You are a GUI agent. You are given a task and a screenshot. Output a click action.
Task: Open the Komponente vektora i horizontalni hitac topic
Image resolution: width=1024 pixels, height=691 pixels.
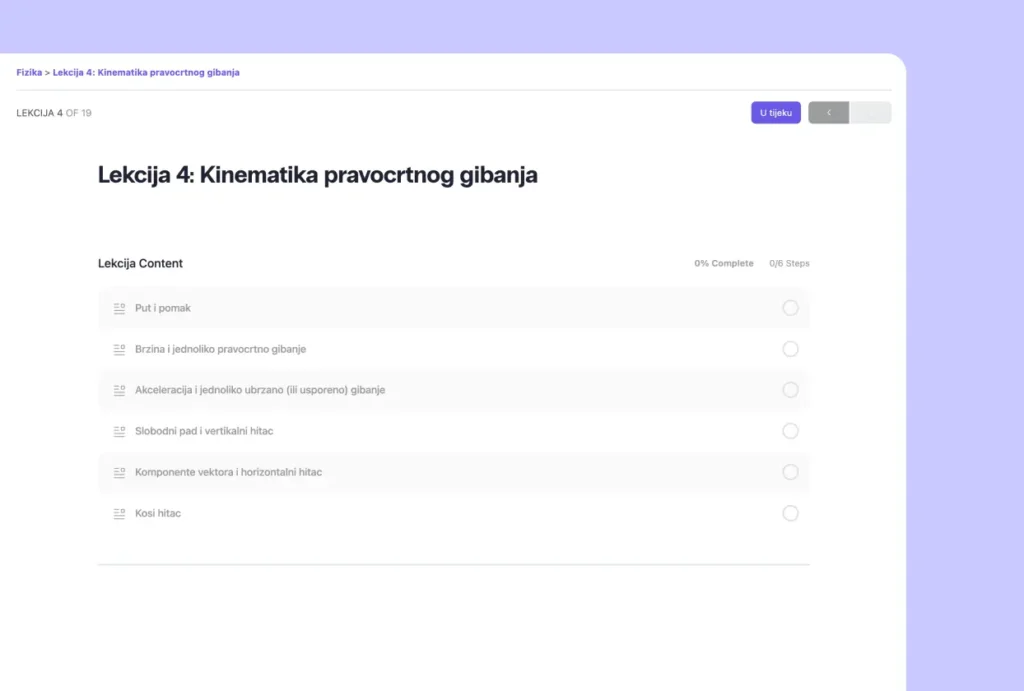(228, 472)
